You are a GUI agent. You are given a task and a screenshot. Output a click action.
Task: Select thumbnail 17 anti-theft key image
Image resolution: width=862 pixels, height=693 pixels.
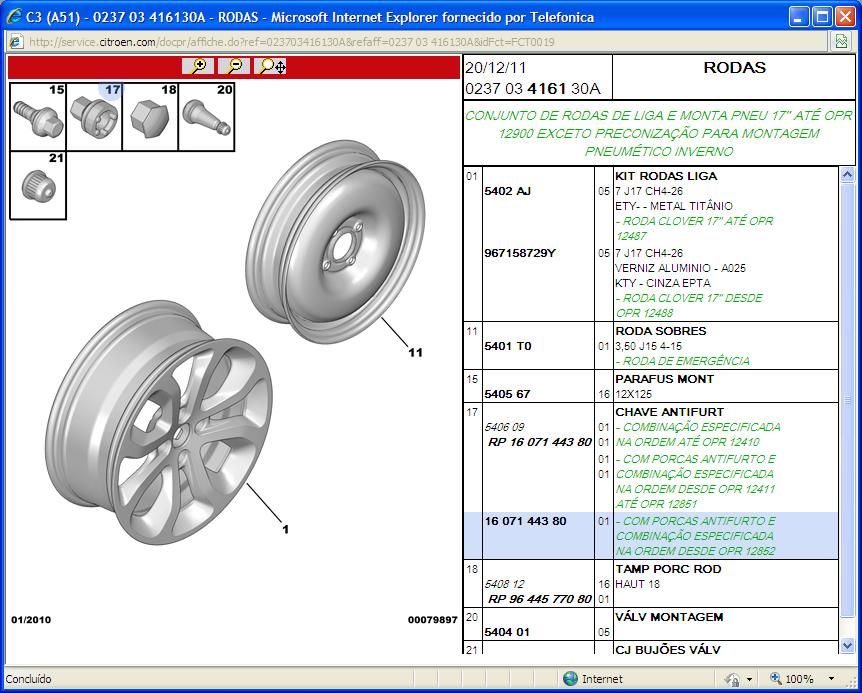point(94,117)
